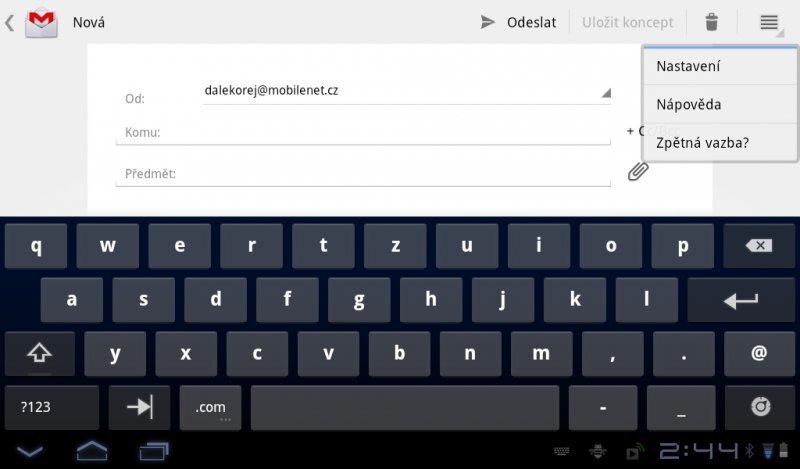The image size is (800, 469).
Task: Tap the round settings key on keyboard
Action: pyautogui.click(x=760, y=407)
